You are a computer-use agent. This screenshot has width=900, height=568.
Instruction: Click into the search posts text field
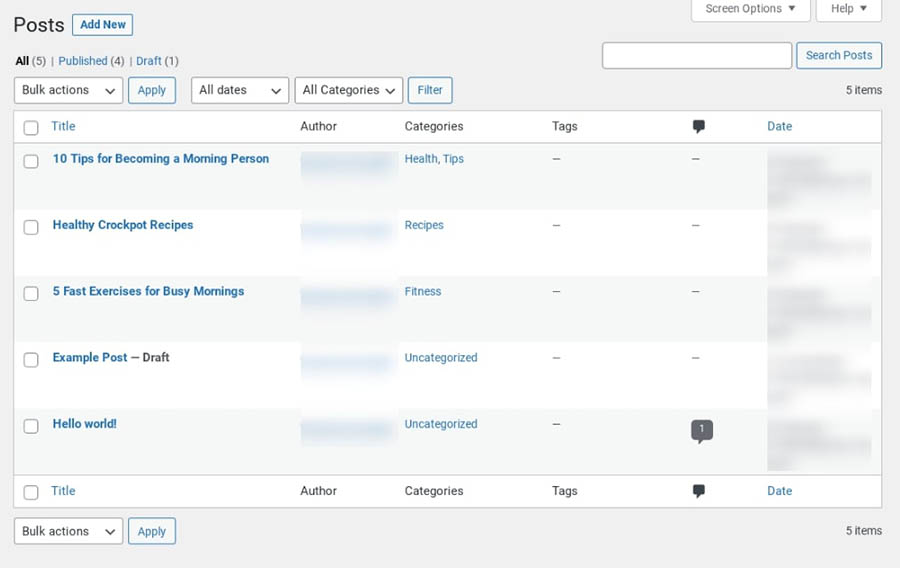coord(697,55)
